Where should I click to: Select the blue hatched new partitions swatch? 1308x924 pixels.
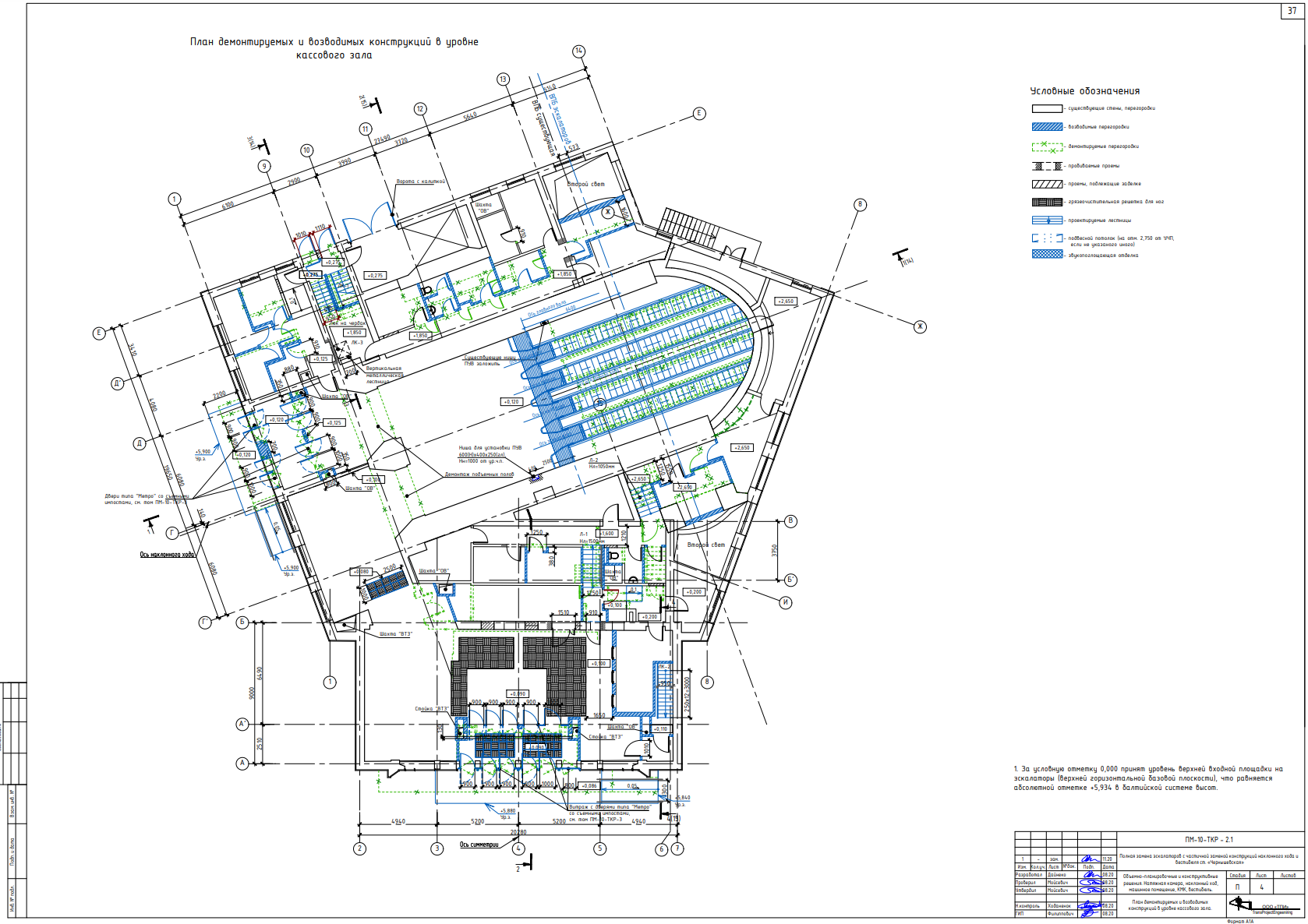(1047, 127)
